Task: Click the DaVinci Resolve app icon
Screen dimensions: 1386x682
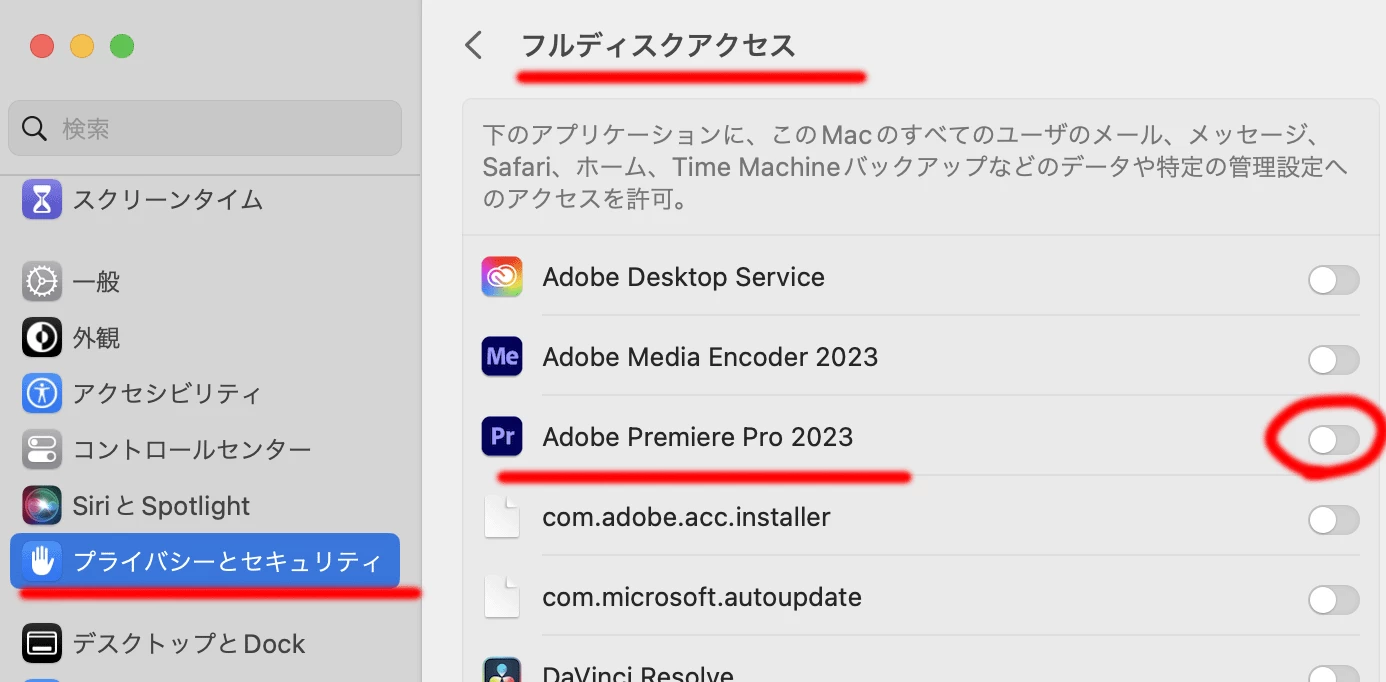Action: (x=502, y=669)
